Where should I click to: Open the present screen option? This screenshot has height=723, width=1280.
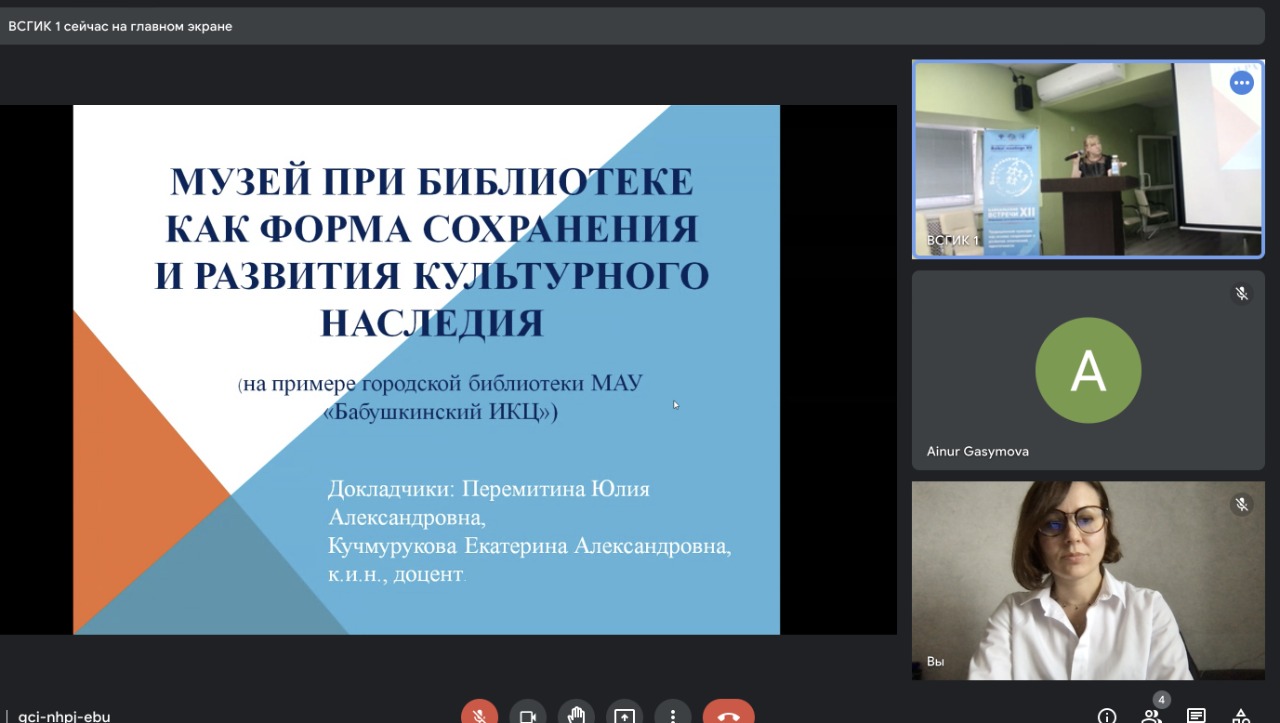pyautogui.click(x=624, y=715)
